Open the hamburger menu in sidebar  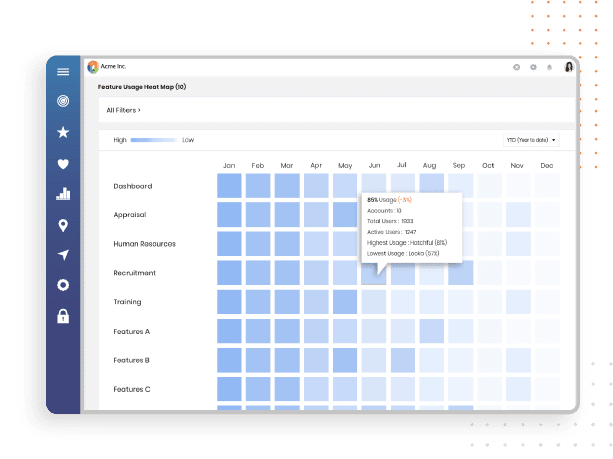pos(63,72)
